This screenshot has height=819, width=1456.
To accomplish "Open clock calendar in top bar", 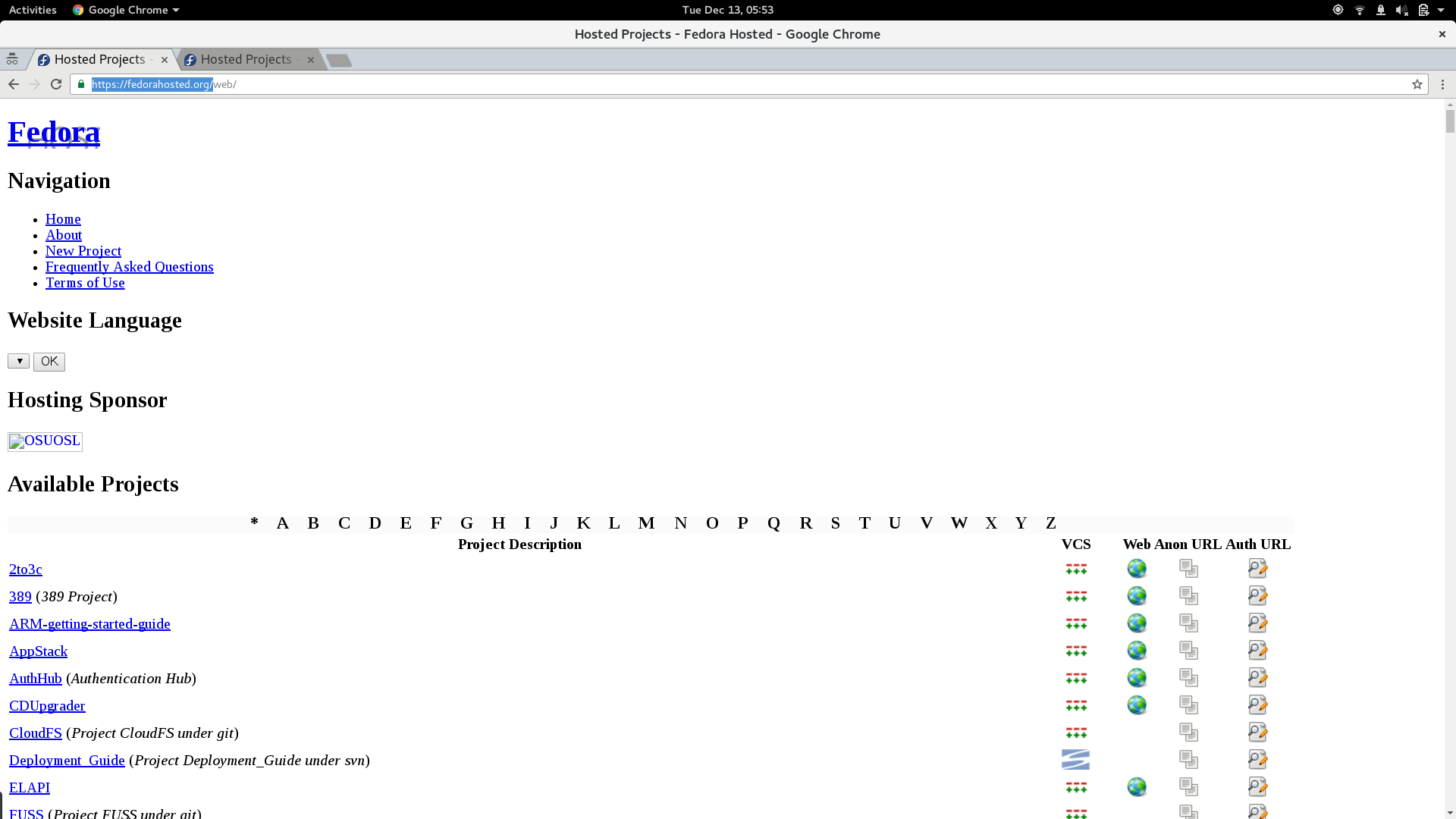I will point(727,10).
